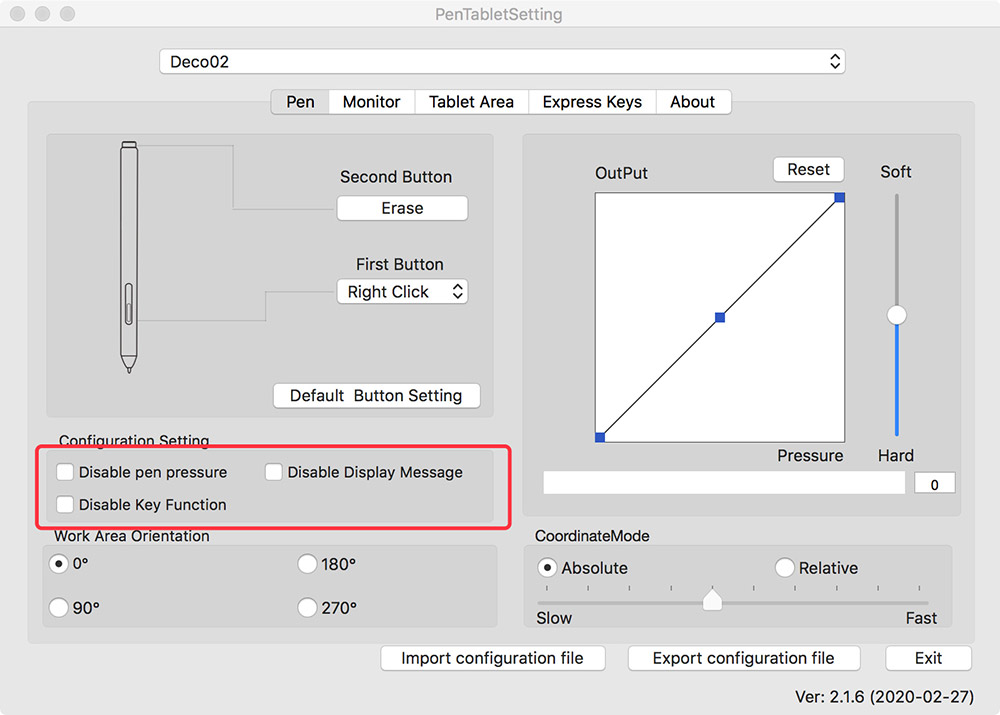Select 0° work area orientation
The height and width of the screenshot is (715, 1000).
pyautogui.click(x=59, y=564)
